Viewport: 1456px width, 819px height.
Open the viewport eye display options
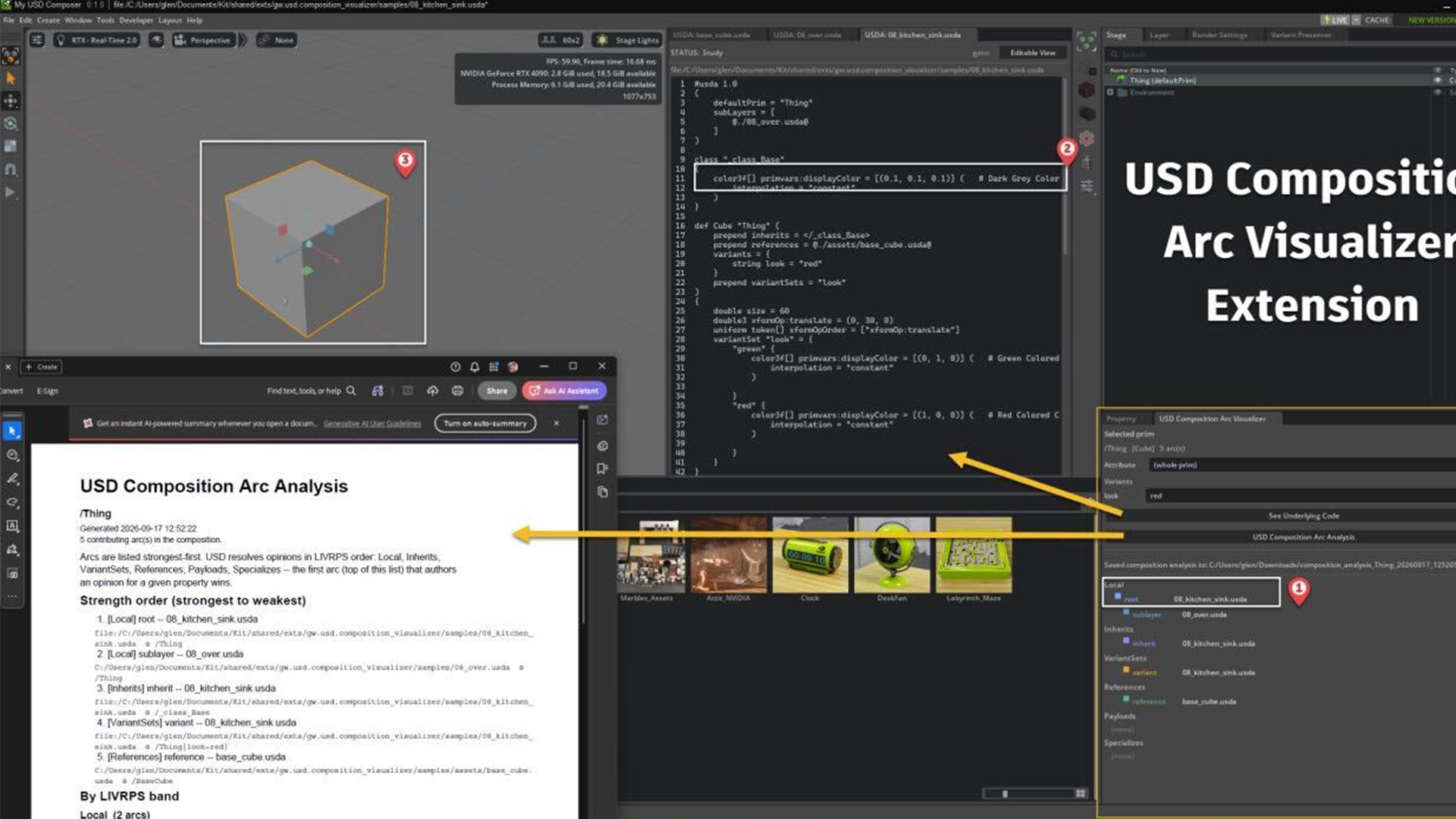click(156, 40)
